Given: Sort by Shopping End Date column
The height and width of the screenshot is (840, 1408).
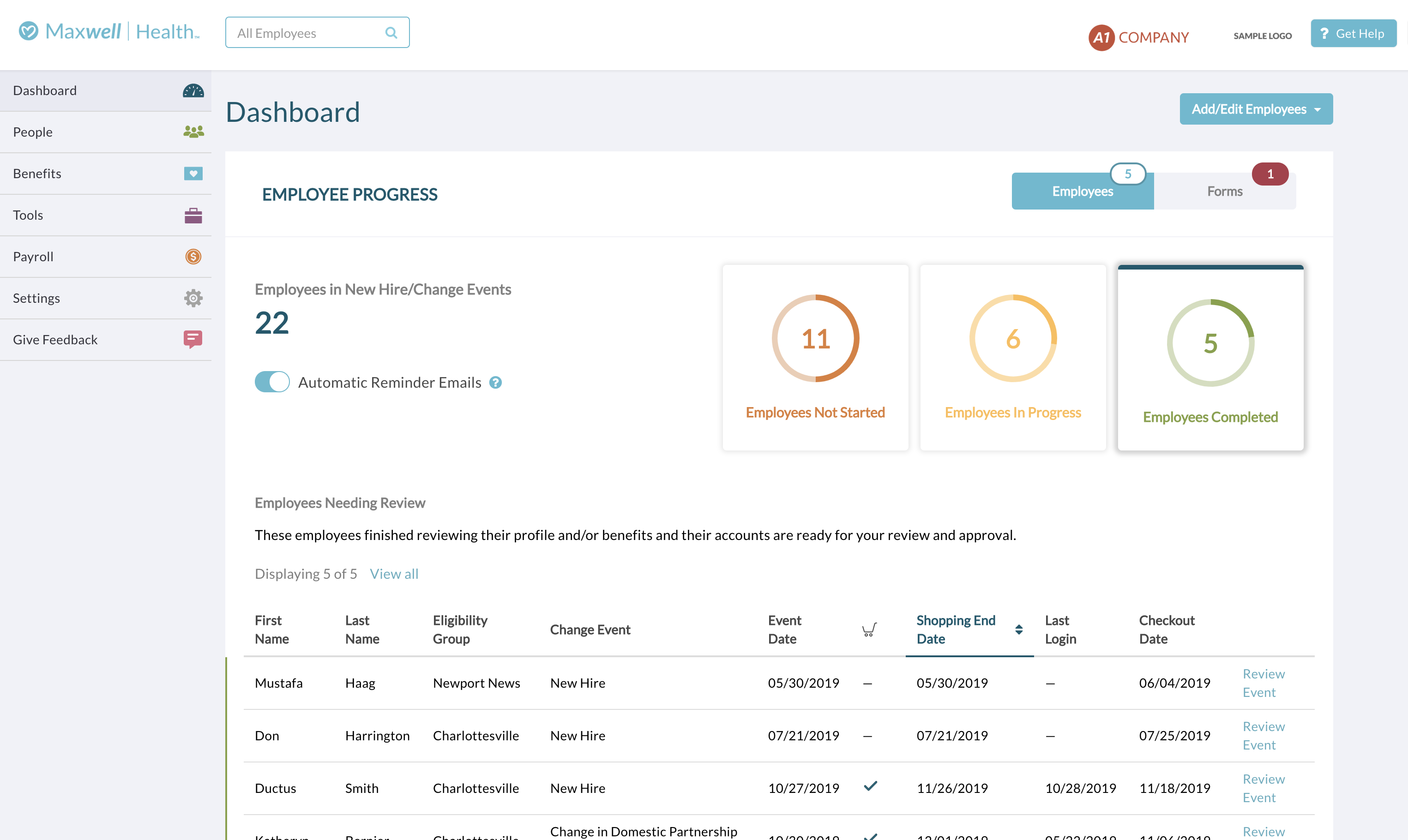Looking at the screenshot, I should point(969,630).
